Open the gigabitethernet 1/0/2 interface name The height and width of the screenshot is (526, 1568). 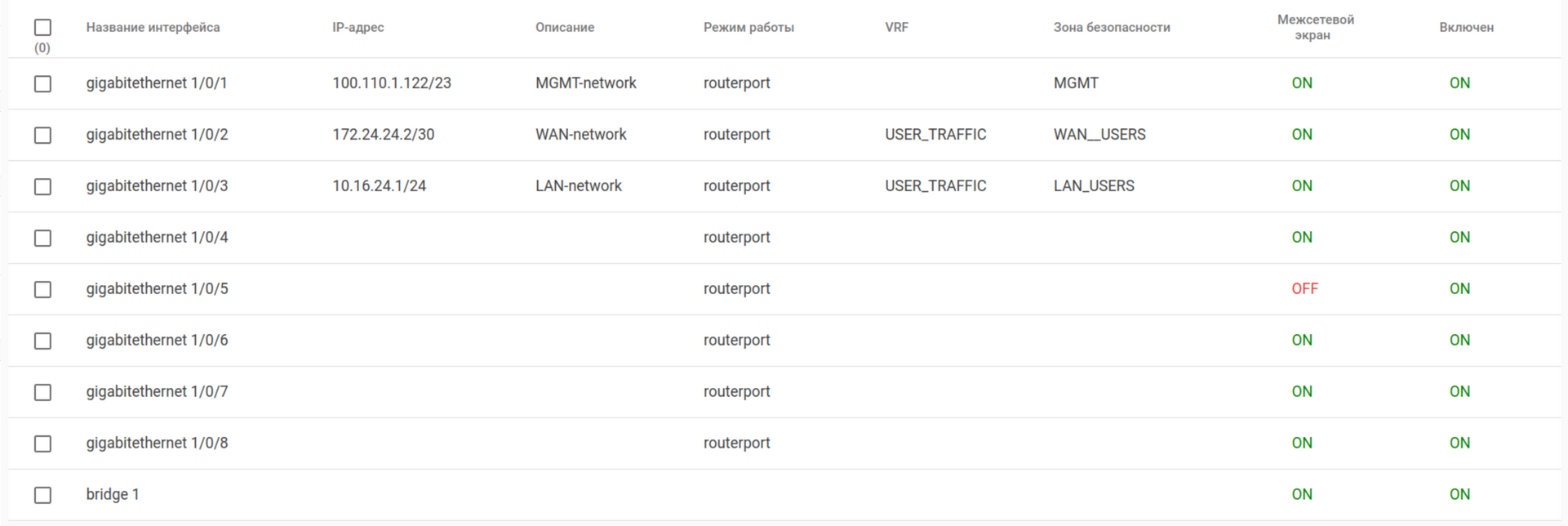coord(157,135)
